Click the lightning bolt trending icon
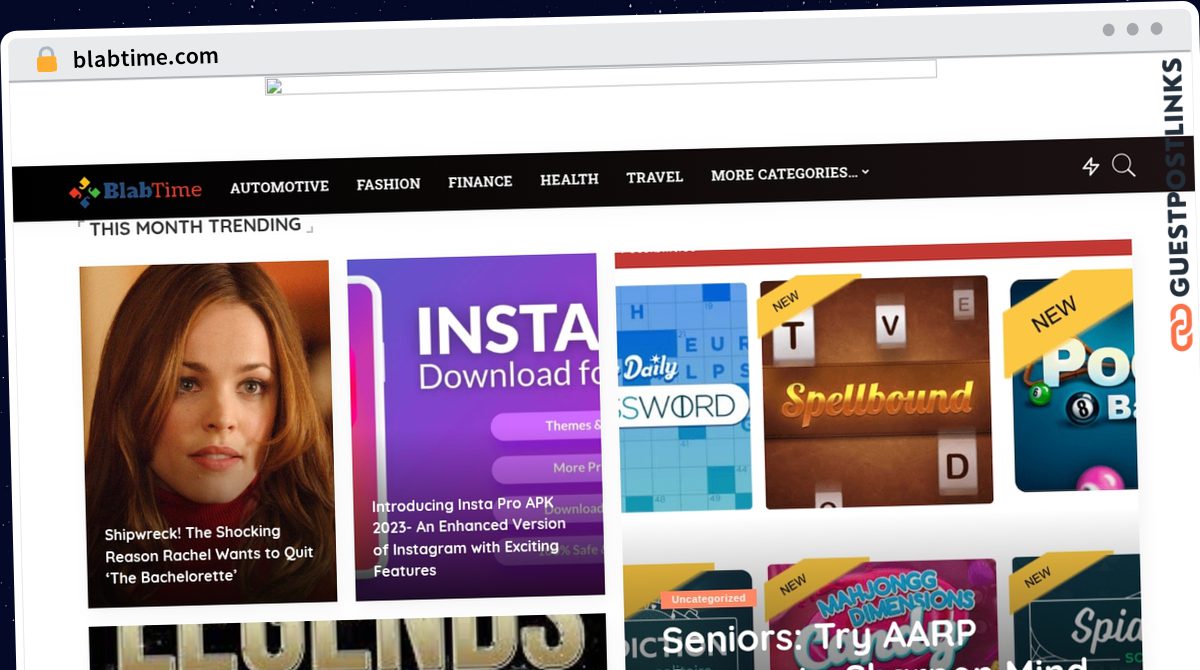 (x=1091, y=167)
